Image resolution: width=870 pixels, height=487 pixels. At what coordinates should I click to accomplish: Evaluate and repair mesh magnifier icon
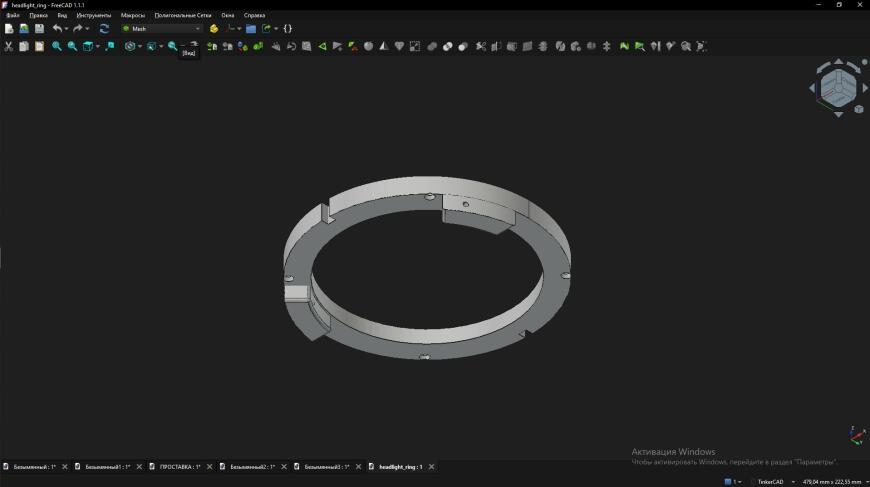(686, 46)
